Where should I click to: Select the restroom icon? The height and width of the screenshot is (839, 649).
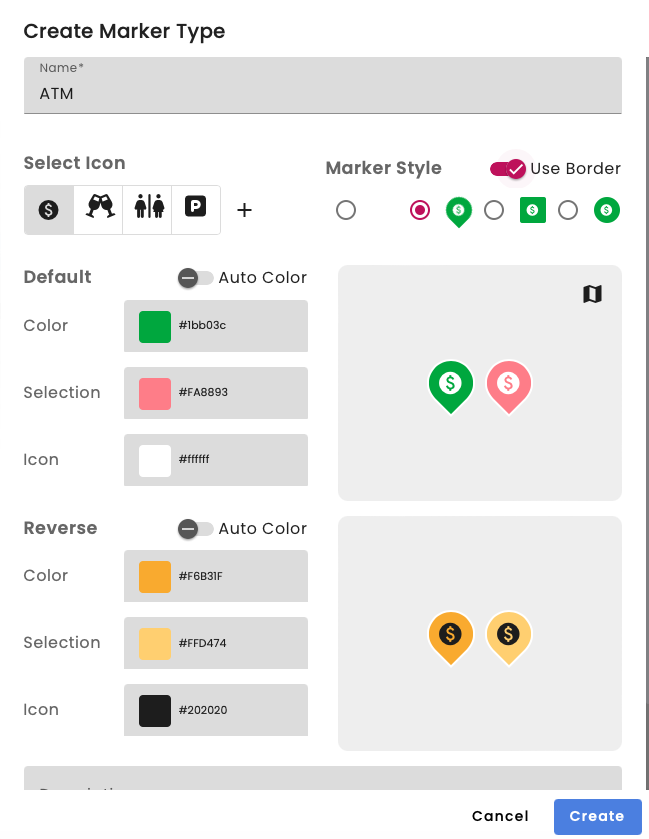(x=147, y=210)
